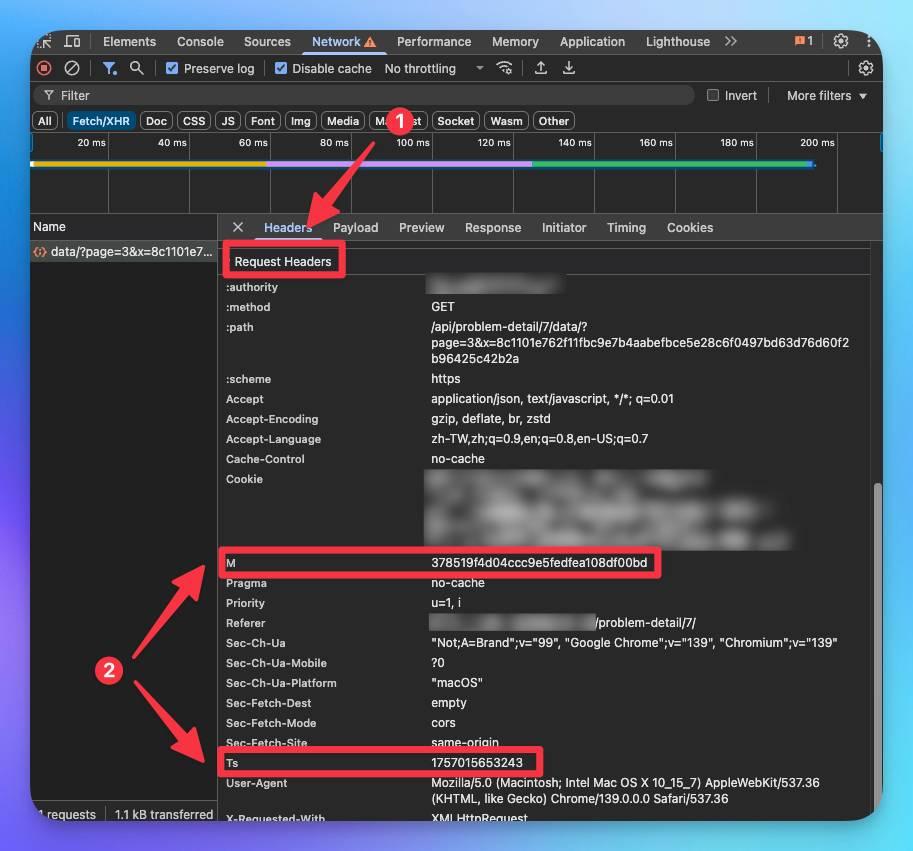Viewport: 913px width, 851px height.
Task: Toggle the Other filter
Action: pos(553,121)
